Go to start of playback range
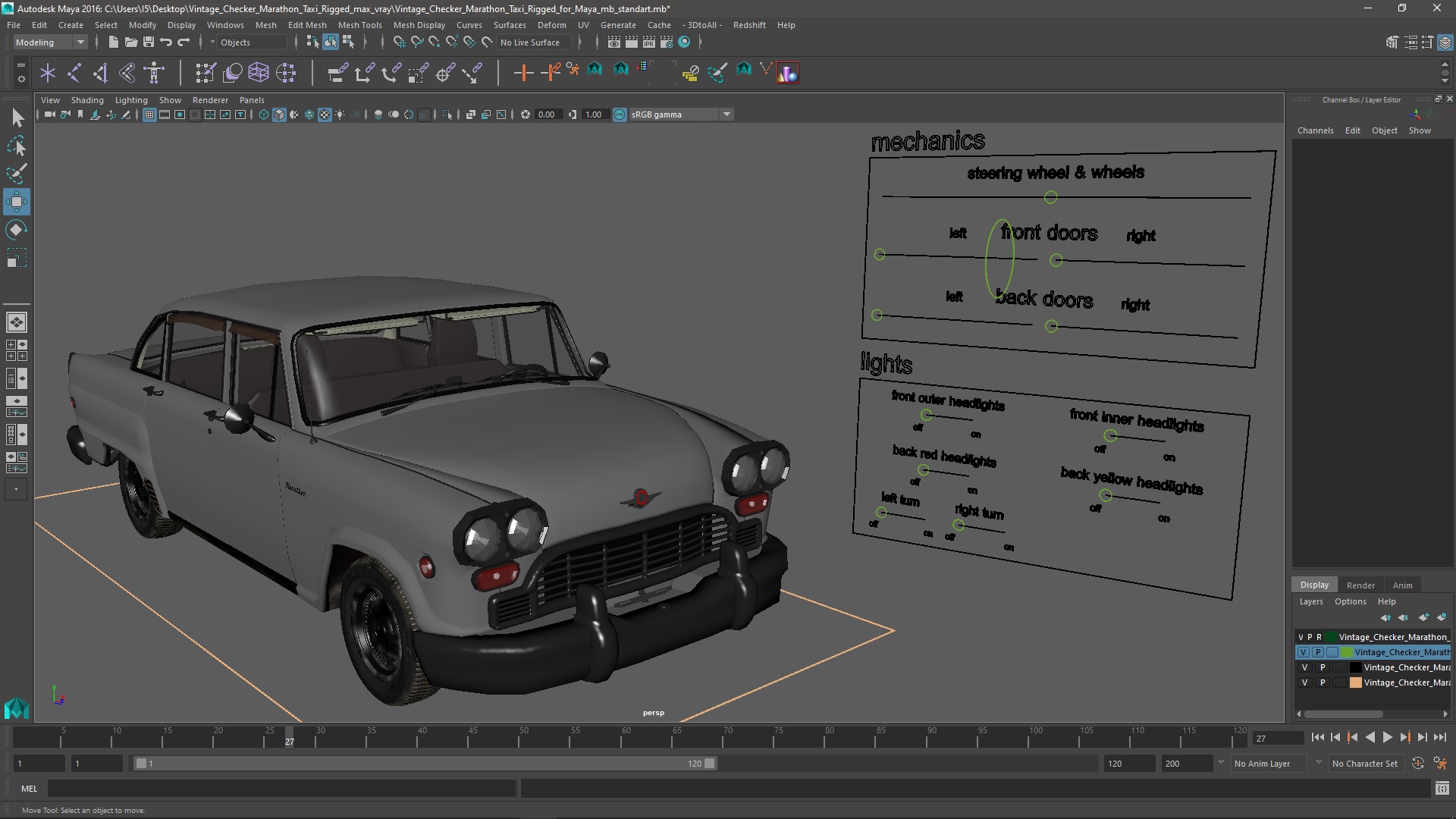This screenshot has height=819, width=1456. coord(1317,737)
